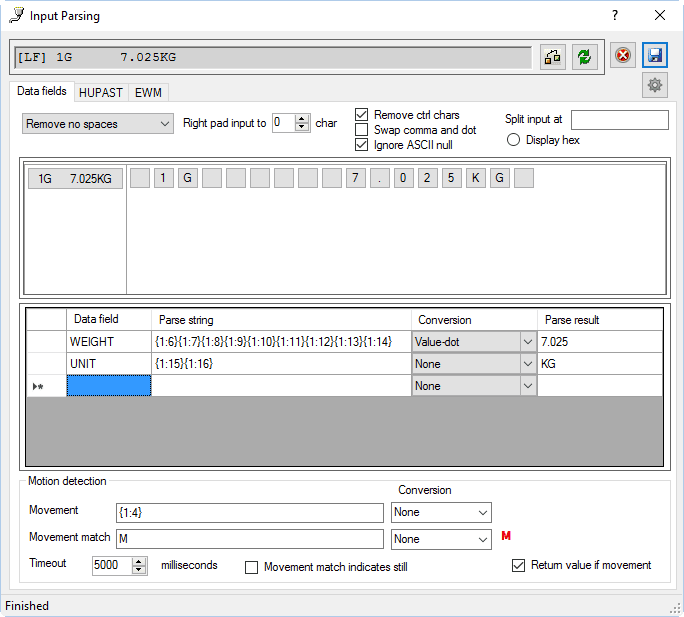Click the Split input at field
The height and width of the screenshot is (617, 684).
[619, 120]
